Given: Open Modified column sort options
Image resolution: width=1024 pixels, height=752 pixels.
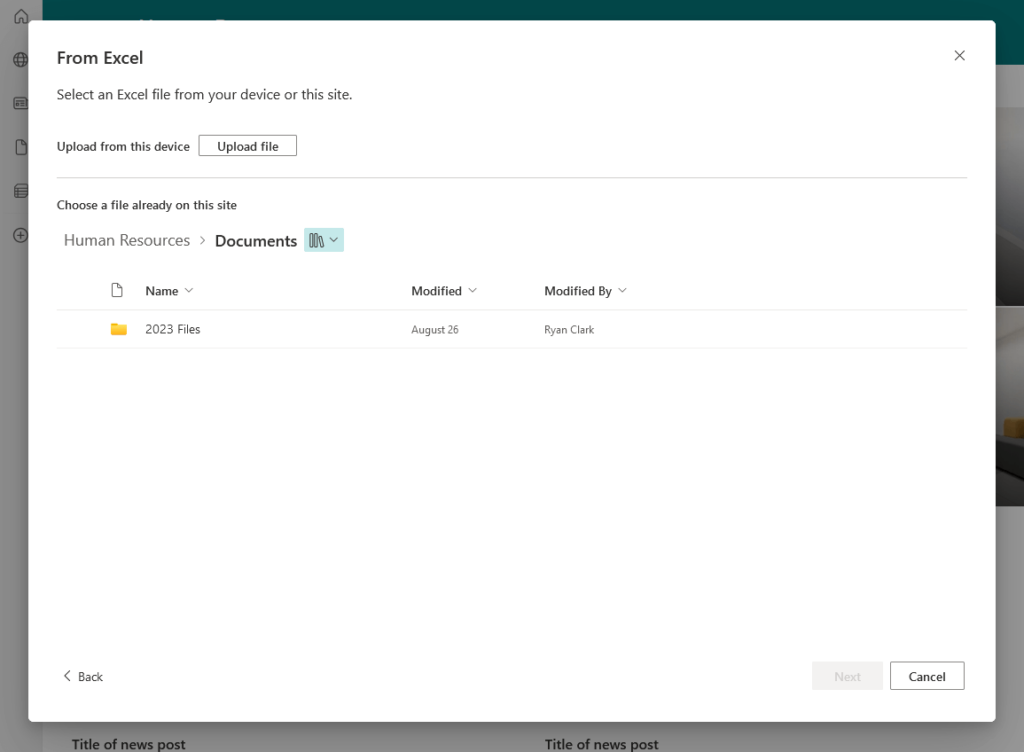Looking at the screenshot, I should (x=443, y=290).
